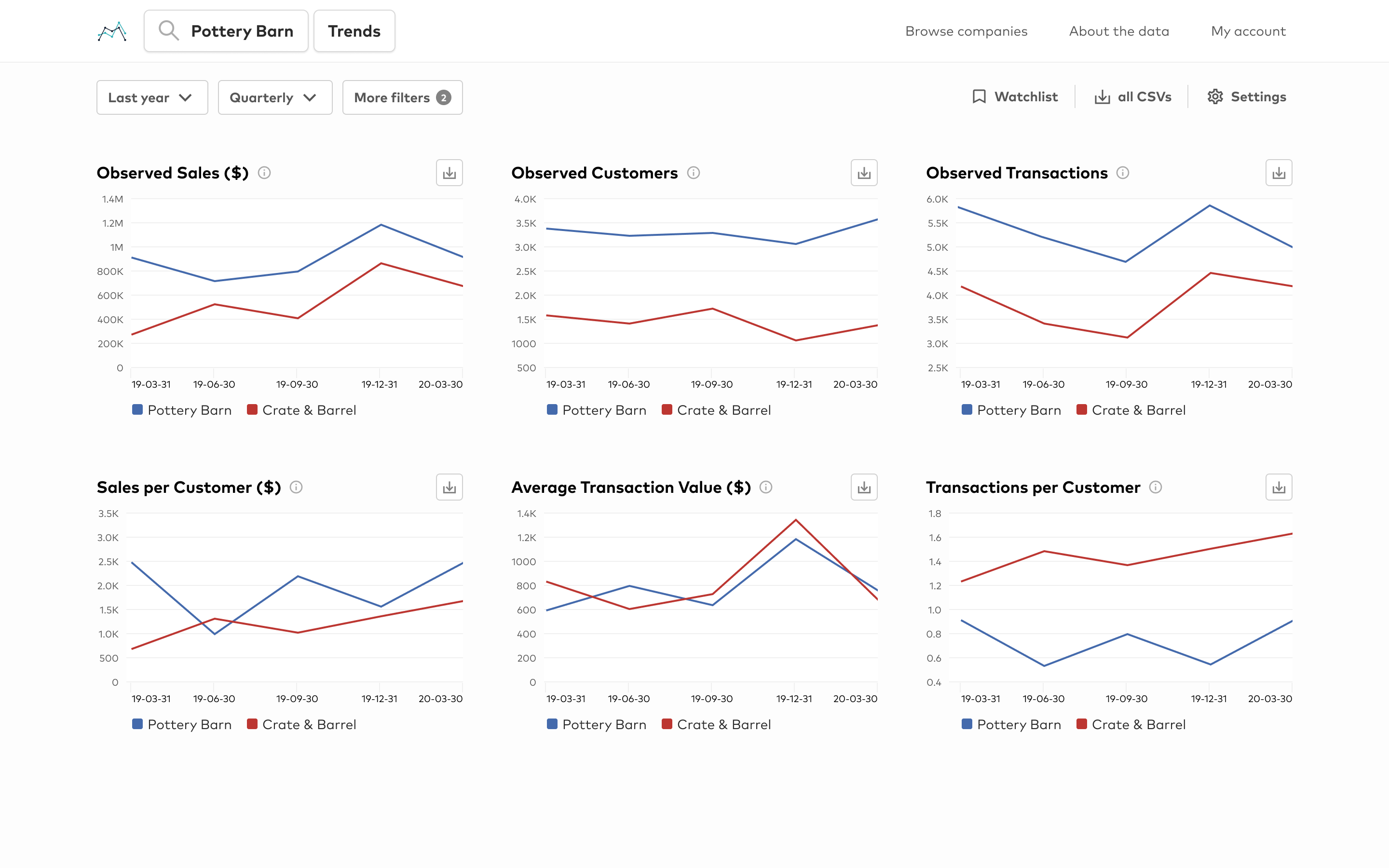Screen dimensions: 1389x868
Task: Open More filters panel
Action: [x=402, y=97]
